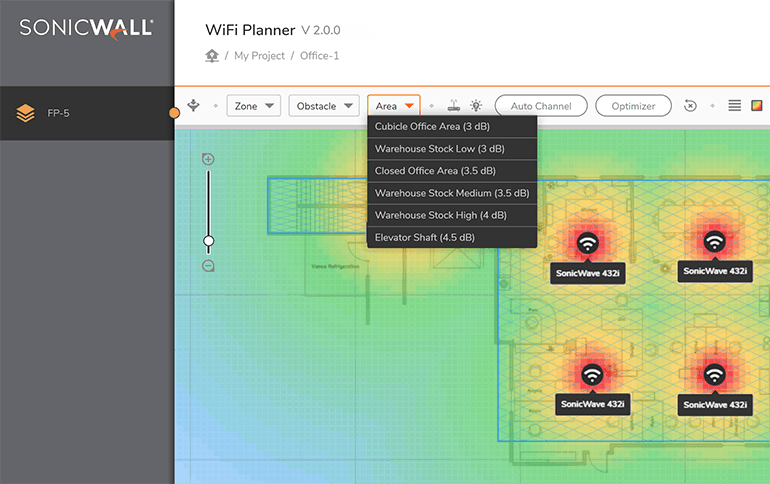Open the list view menu icon
This screenshot has width=770, height=484.
click(x=735, y=106)
